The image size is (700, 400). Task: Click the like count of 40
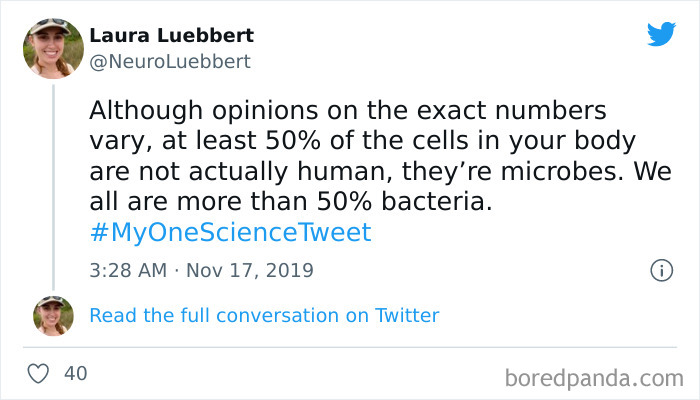click(x=75, y=374)
